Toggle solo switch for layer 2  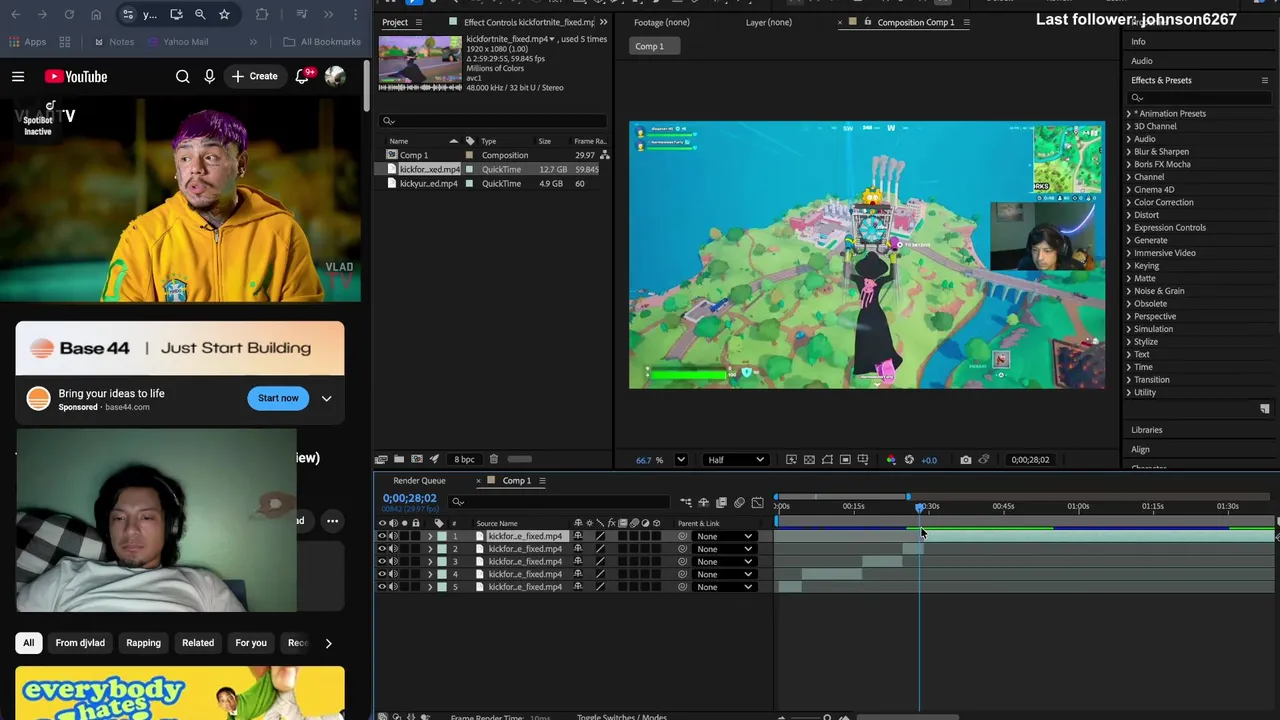coord(404,549)
